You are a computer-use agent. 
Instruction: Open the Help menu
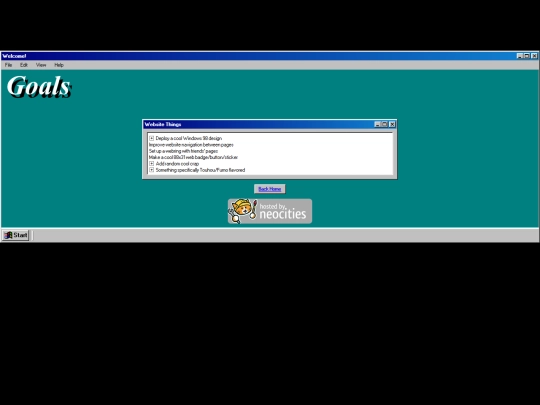[x=59, y=65]
